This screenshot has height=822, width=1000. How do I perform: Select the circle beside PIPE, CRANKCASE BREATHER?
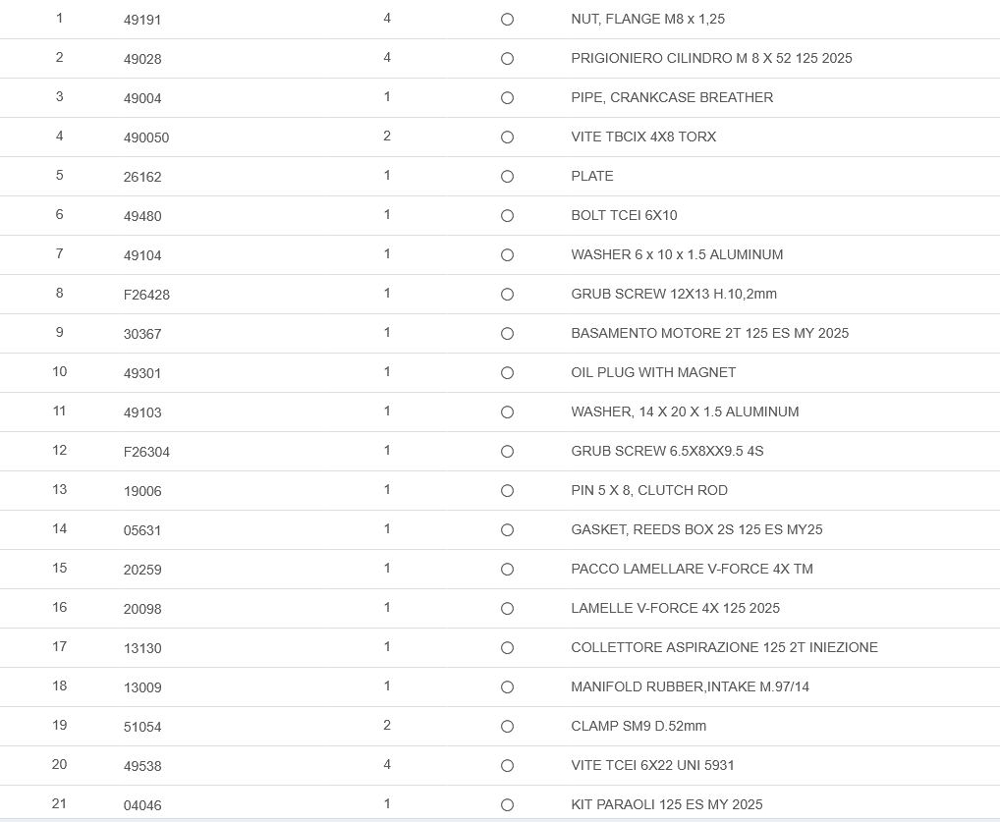[x=507, y=98]
